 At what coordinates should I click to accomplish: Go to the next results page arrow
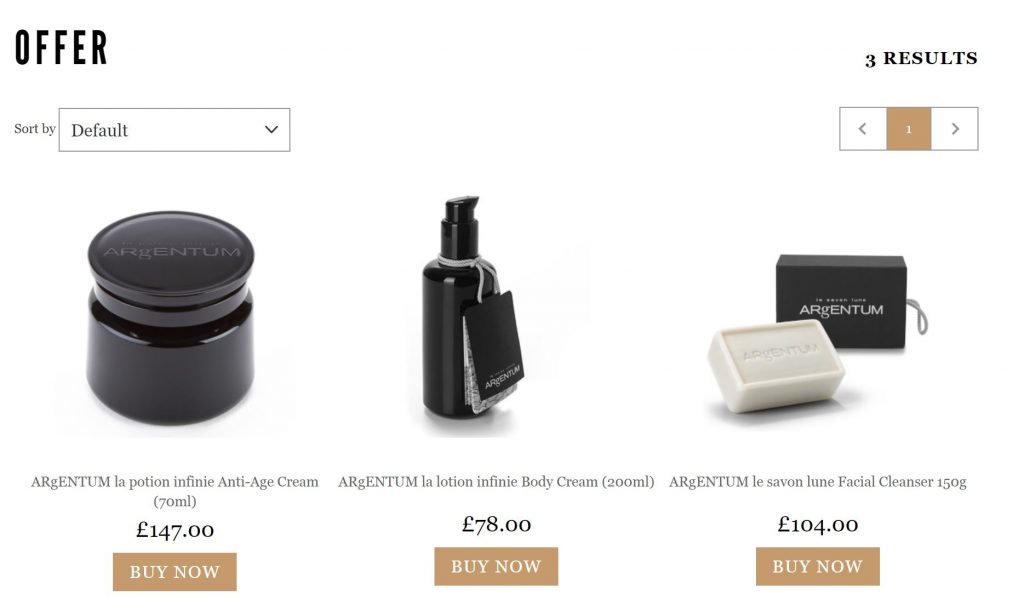[954, 129]
